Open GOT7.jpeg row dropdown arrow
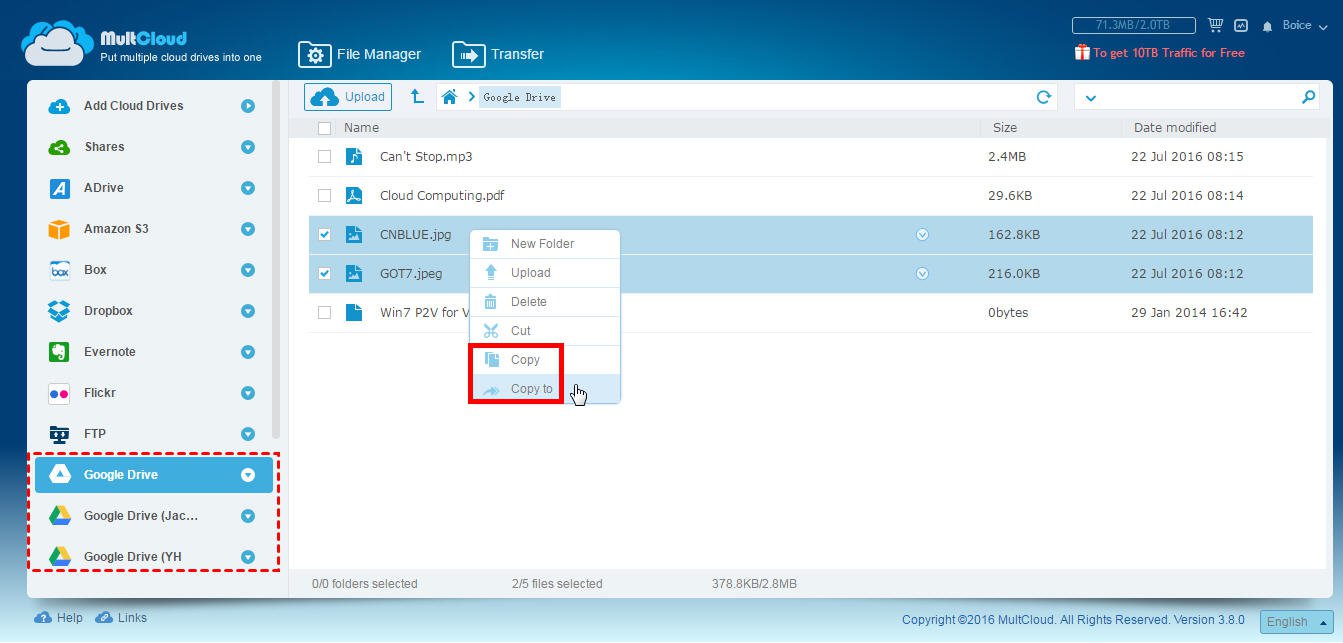1343x643 pixels. pos(922,274)
